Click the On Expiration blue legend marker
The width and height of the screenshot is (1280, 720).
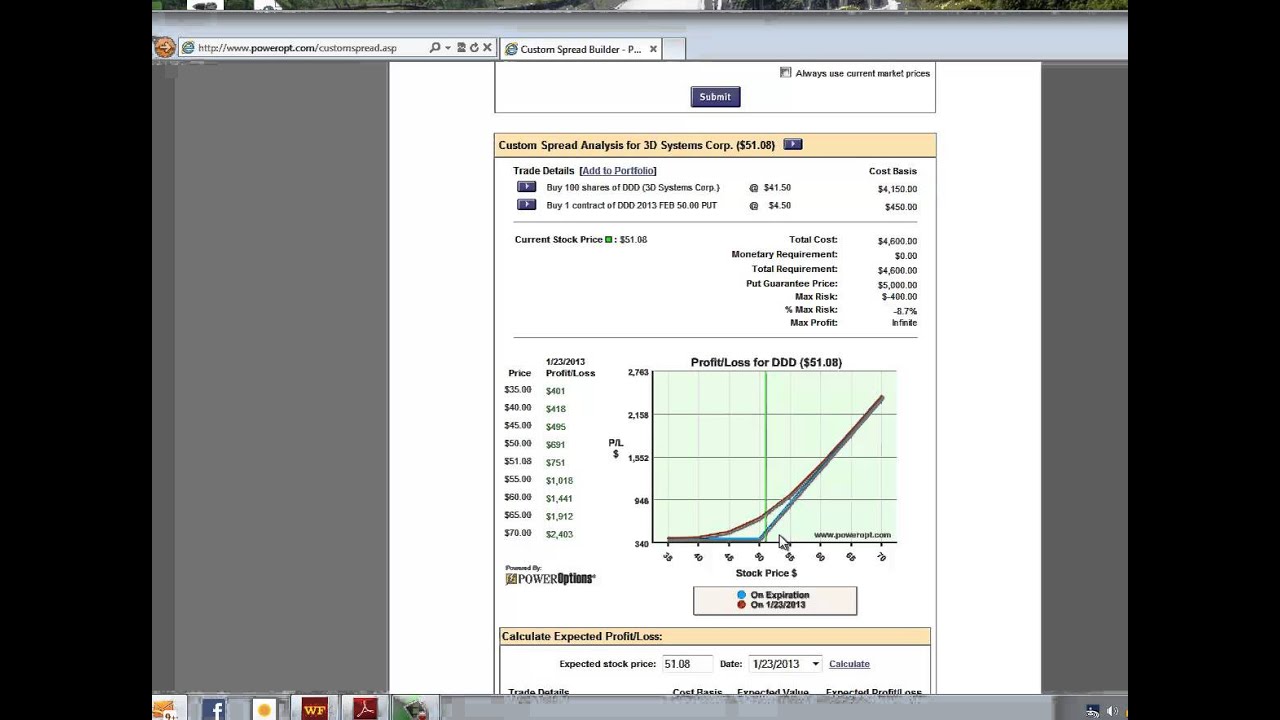click(741, 595)
